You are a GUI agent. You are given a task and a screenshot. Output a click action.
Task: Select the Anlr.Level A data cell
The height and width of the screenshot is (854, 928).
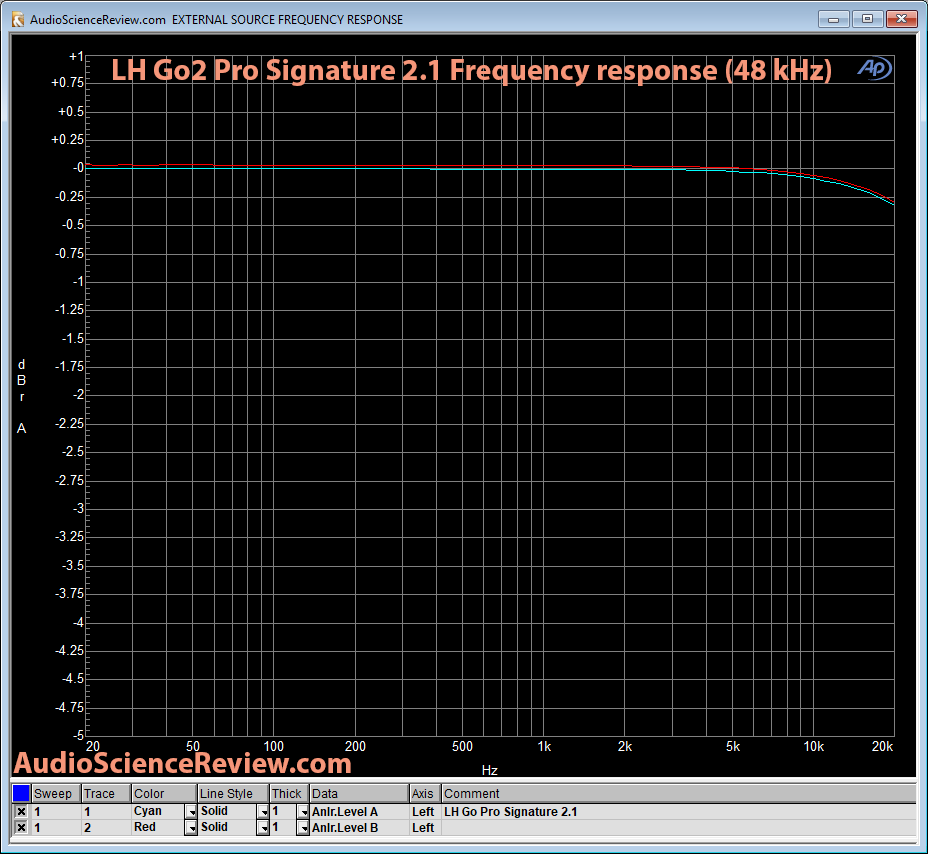(359, 812)
